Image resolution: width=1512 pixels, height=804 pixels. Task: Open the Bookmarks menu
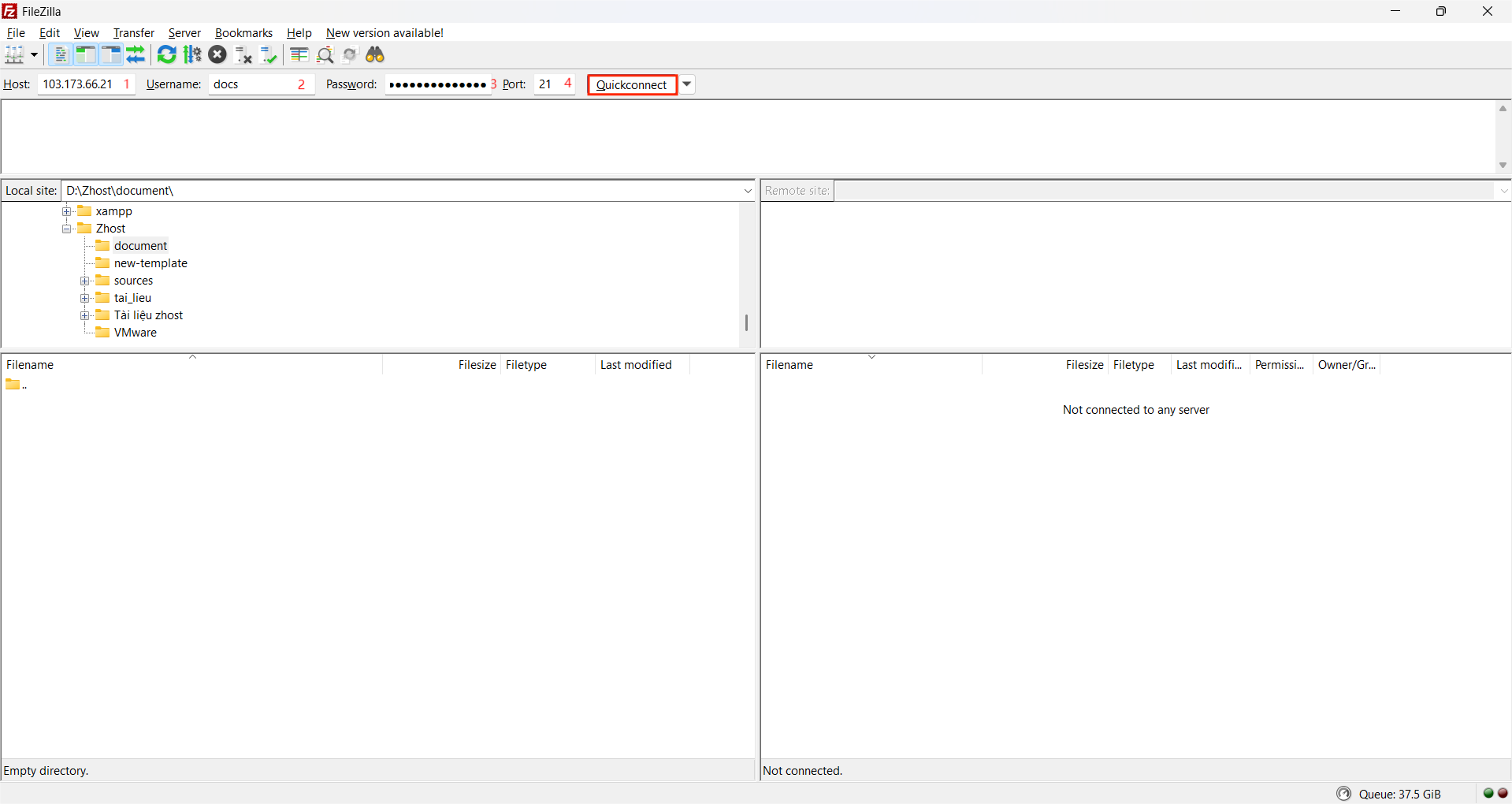pos(243,33)
